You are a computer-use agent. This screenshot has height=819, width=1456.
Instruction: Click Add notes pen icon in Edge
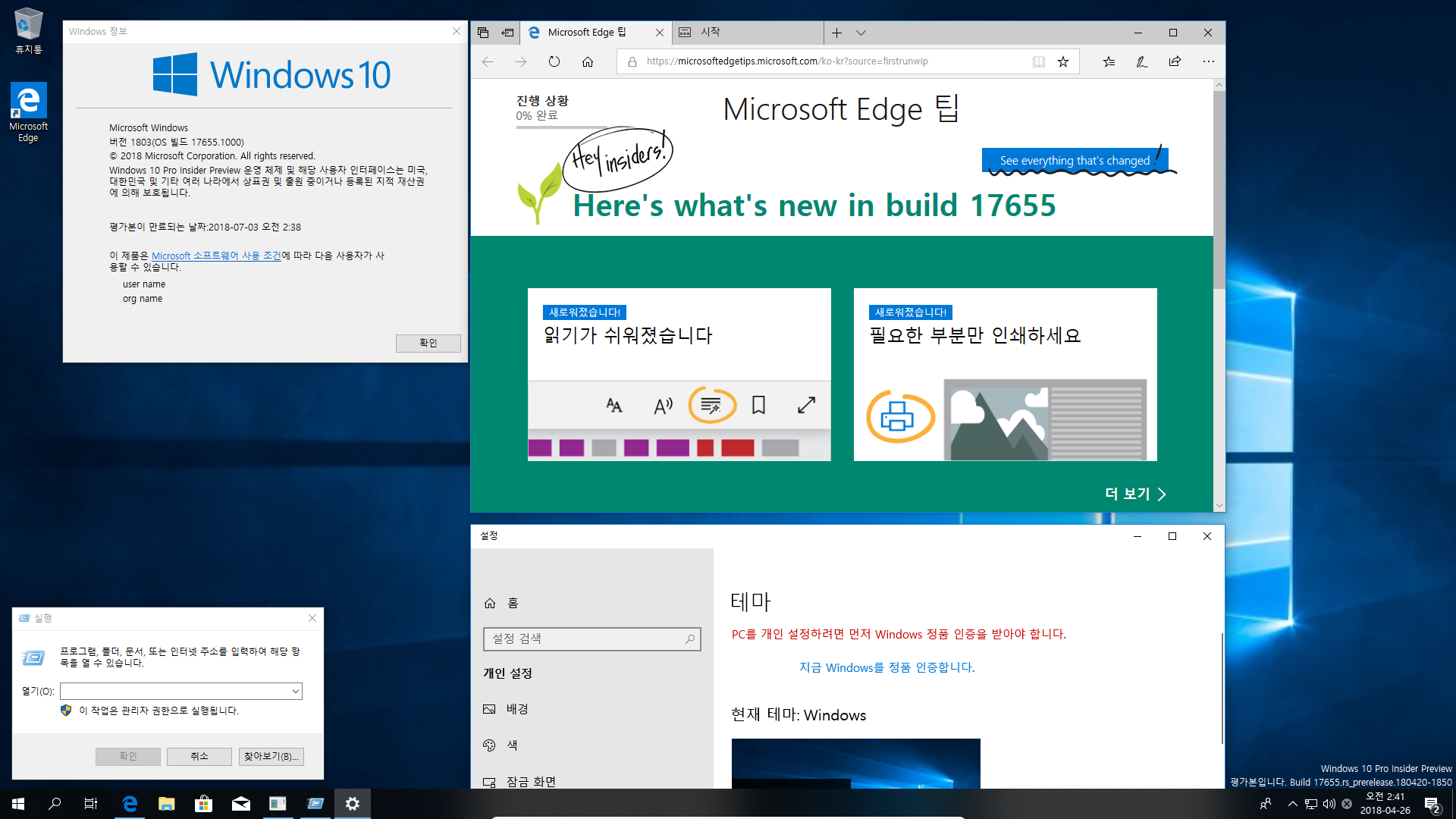click(1141, 61)
